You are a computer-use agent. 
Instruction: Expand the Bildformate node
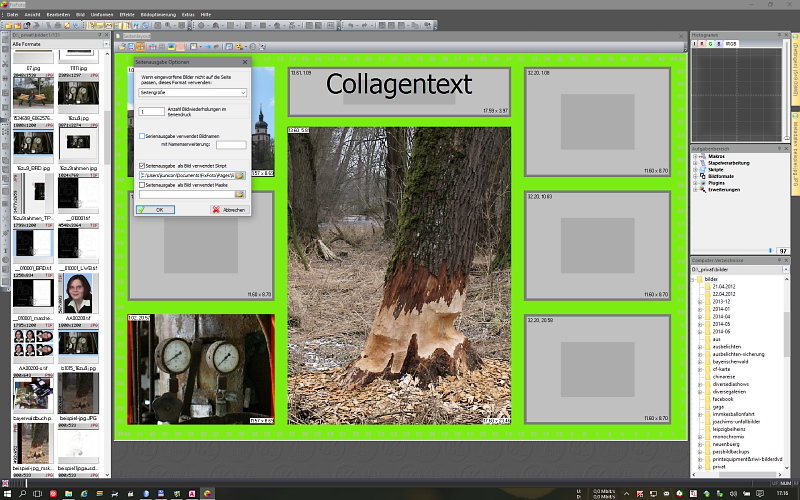tap(695, 177)
